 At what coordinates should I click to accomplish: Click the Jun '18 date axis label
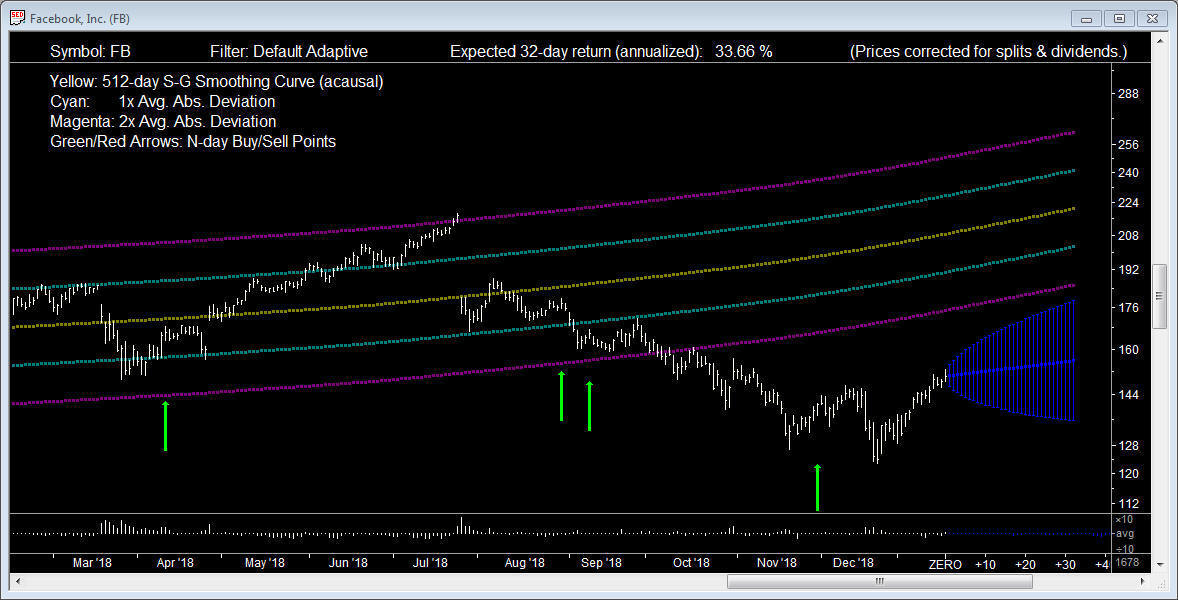click(x=348, y=562)
